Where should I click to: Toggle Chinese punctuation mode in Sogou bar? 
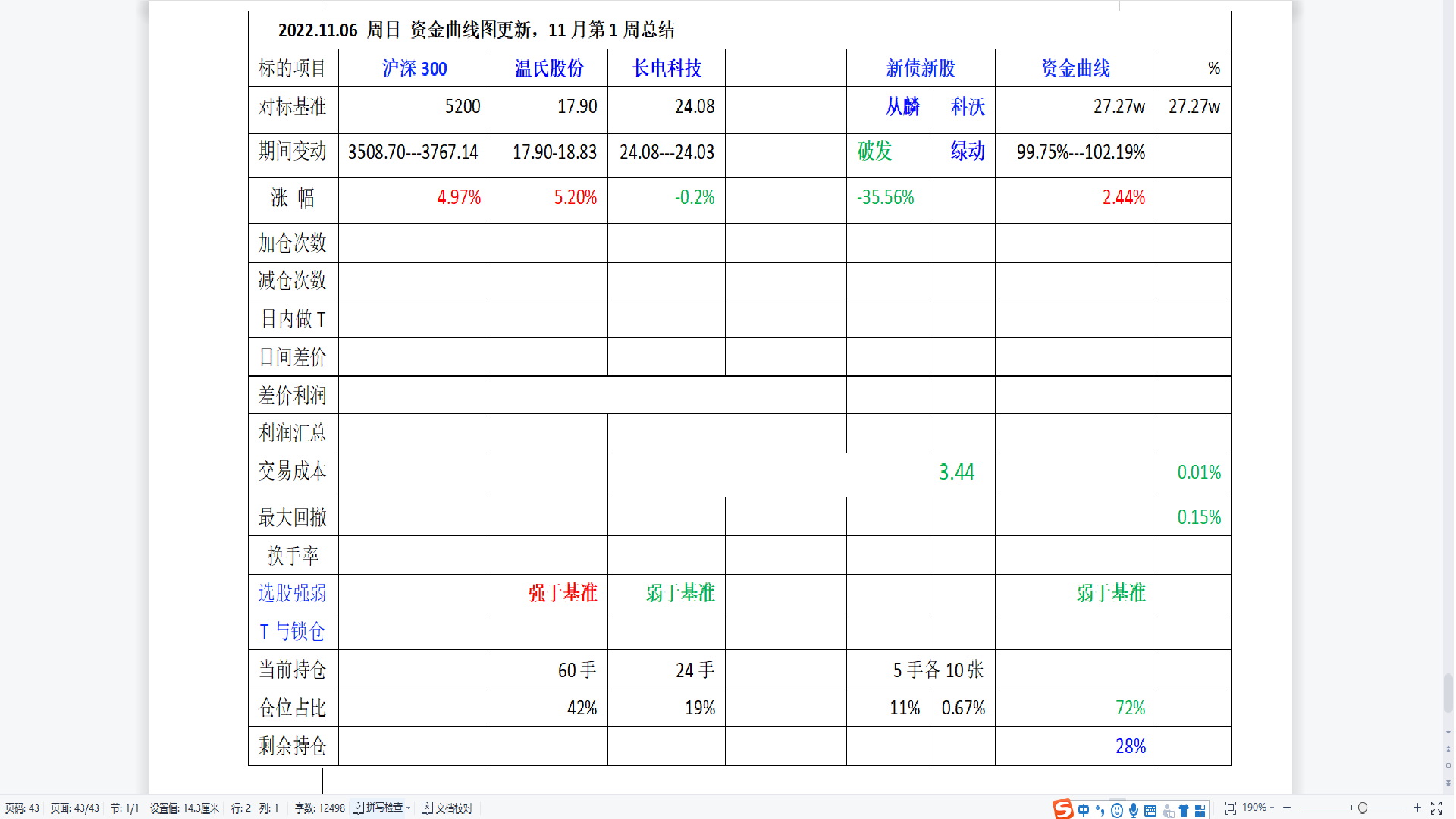[x=1100, y=810]
